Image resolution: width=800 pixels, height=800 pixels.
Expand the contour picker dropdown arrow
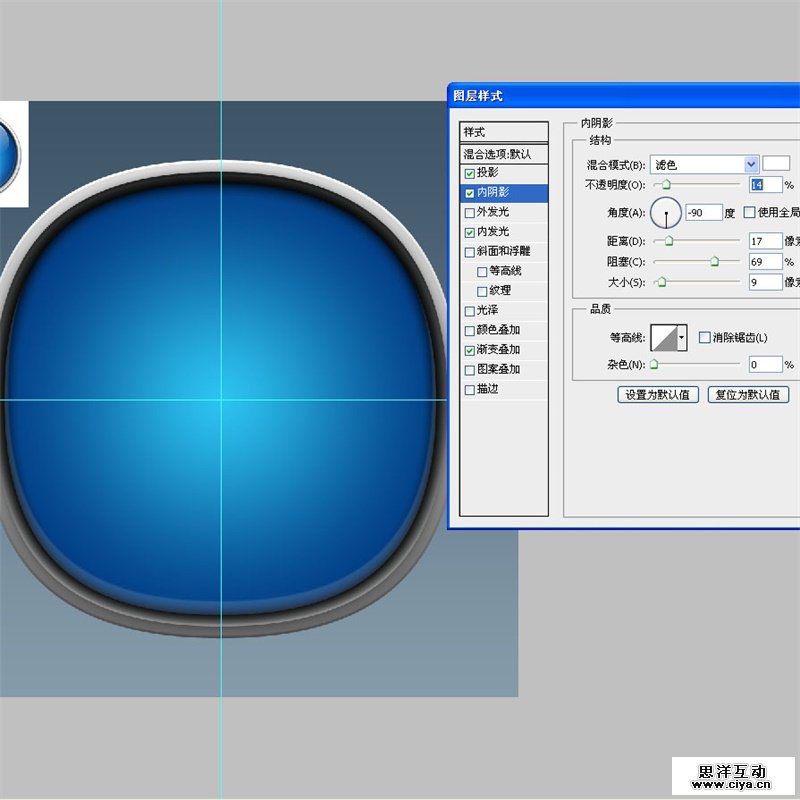683,338
